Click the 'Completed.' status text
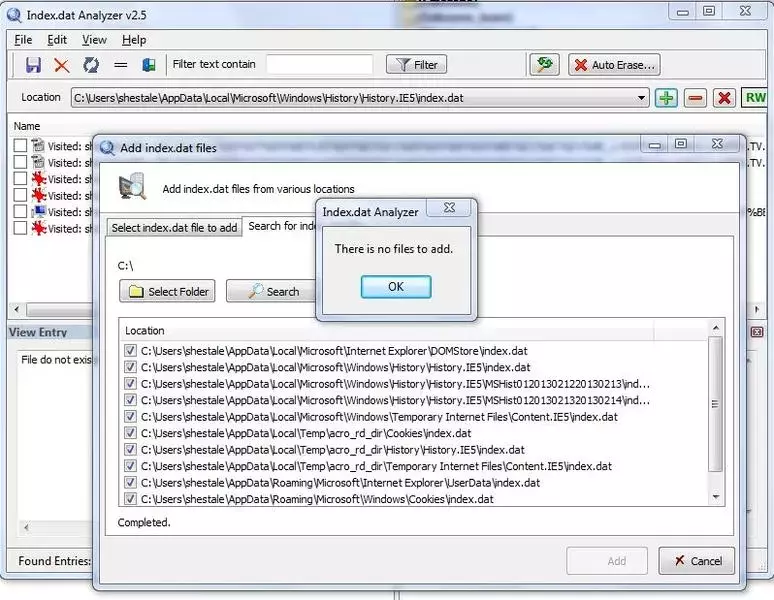 (144, 522)
